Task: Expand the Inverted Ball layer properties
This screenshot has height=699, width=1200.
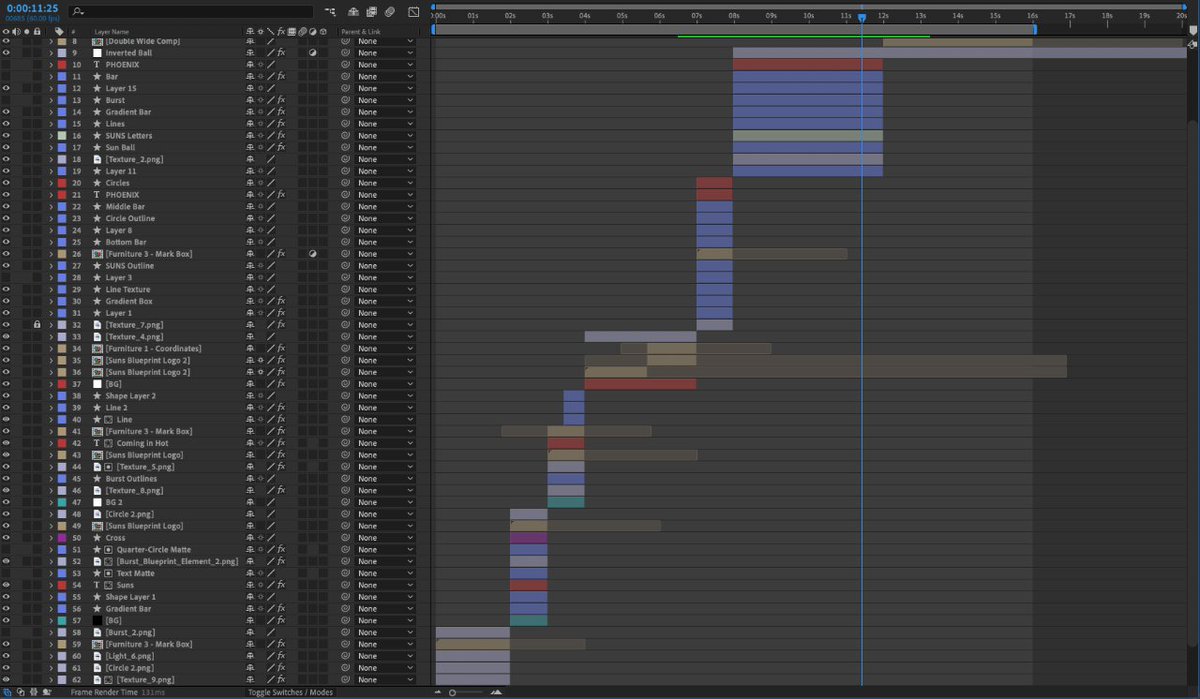Action: (x=51, y=53)
